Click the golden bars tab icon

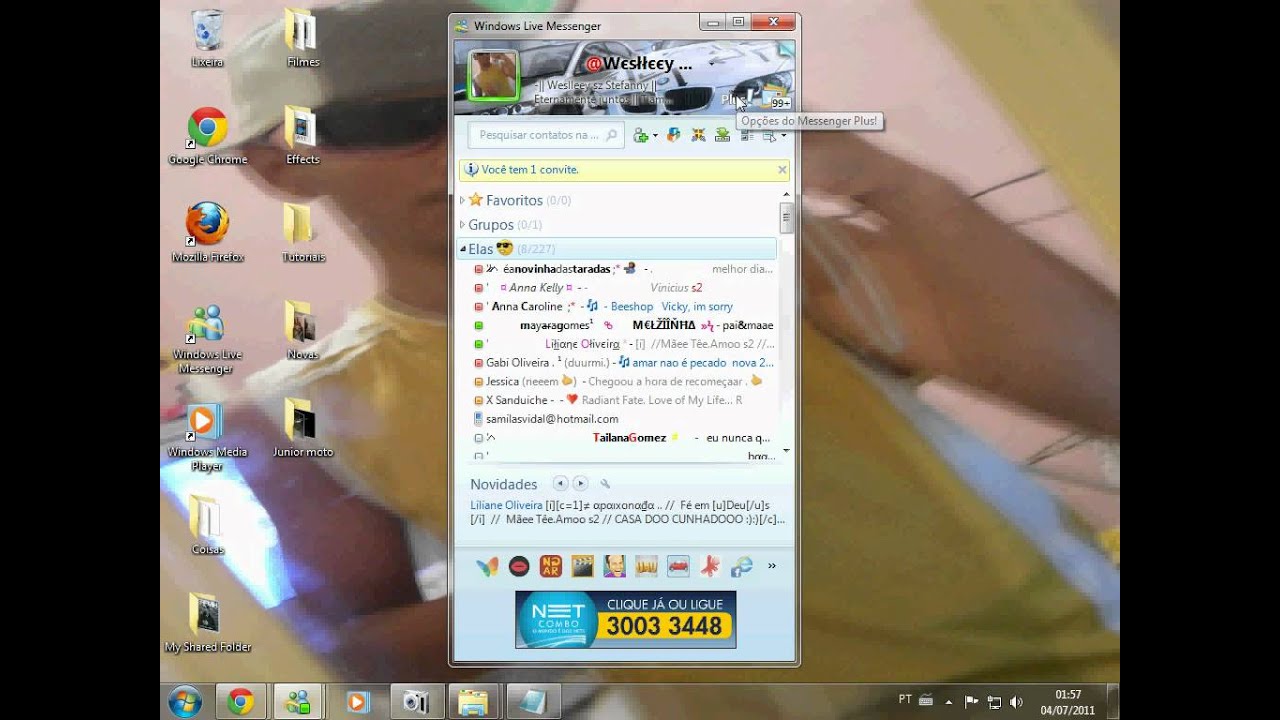click(x=646, y=567)
